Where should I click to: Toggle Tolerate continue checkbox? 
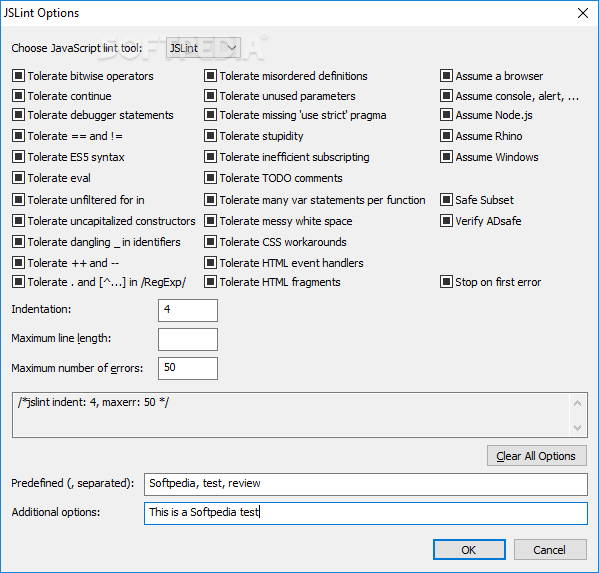pyautogui.click(x=18, y=96)
